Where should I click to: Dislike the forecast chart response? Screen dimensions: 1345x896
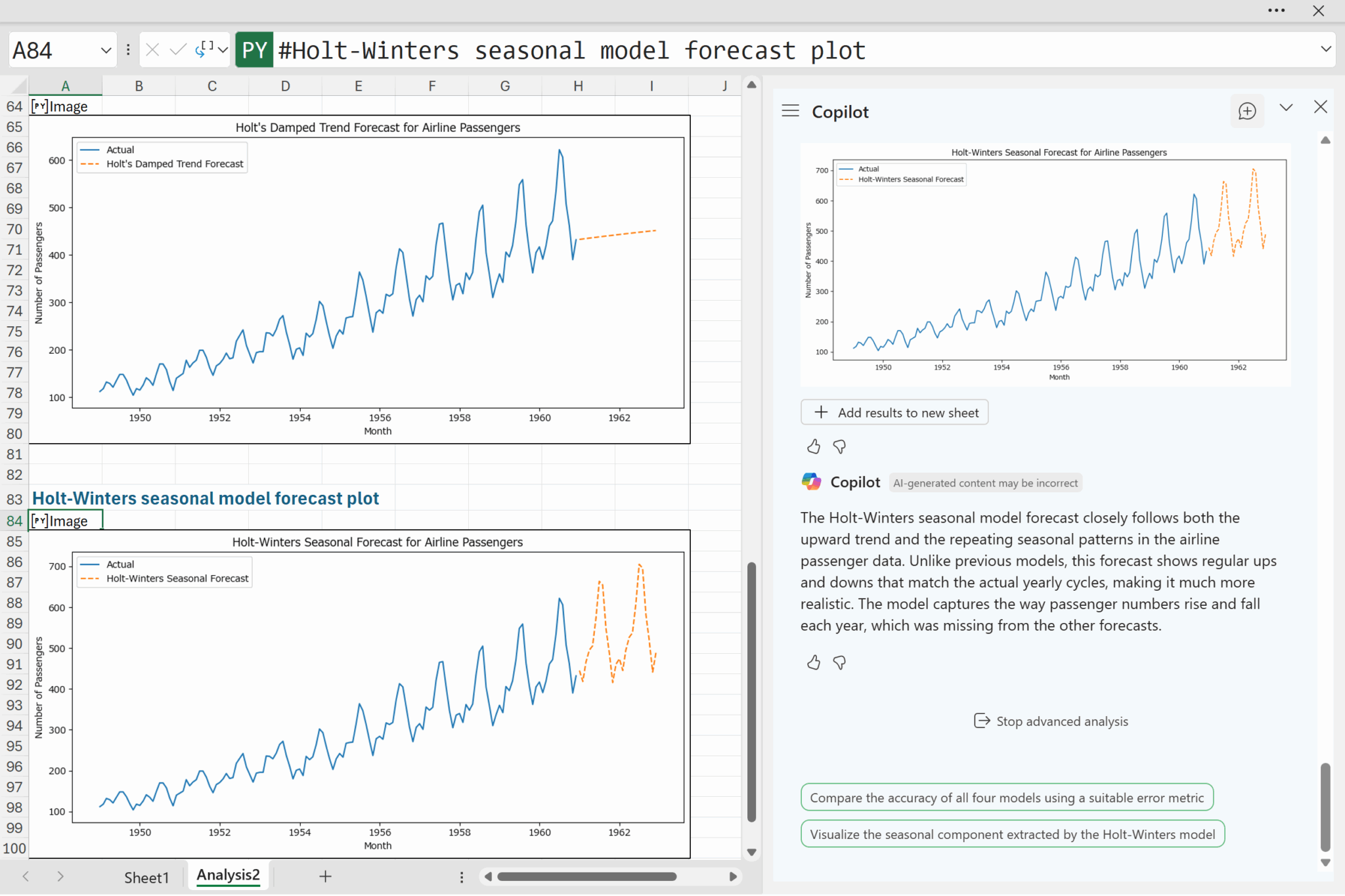(839, 447)
